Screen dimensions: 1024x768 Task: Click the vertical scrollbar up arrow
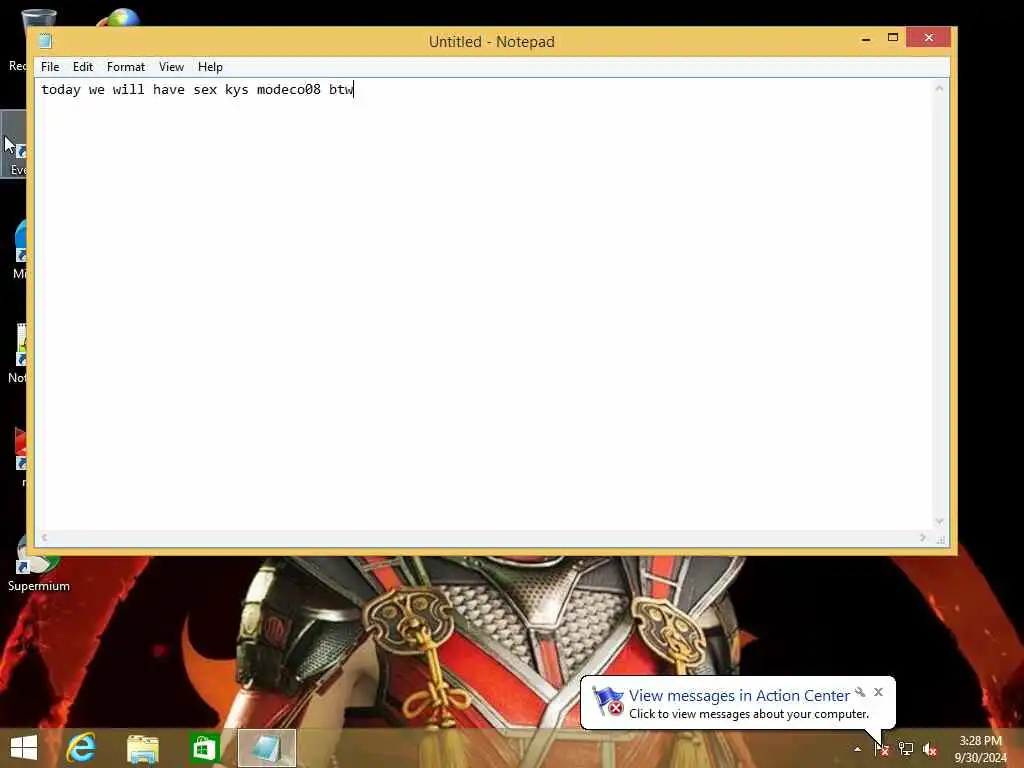(x=940, y=88)
